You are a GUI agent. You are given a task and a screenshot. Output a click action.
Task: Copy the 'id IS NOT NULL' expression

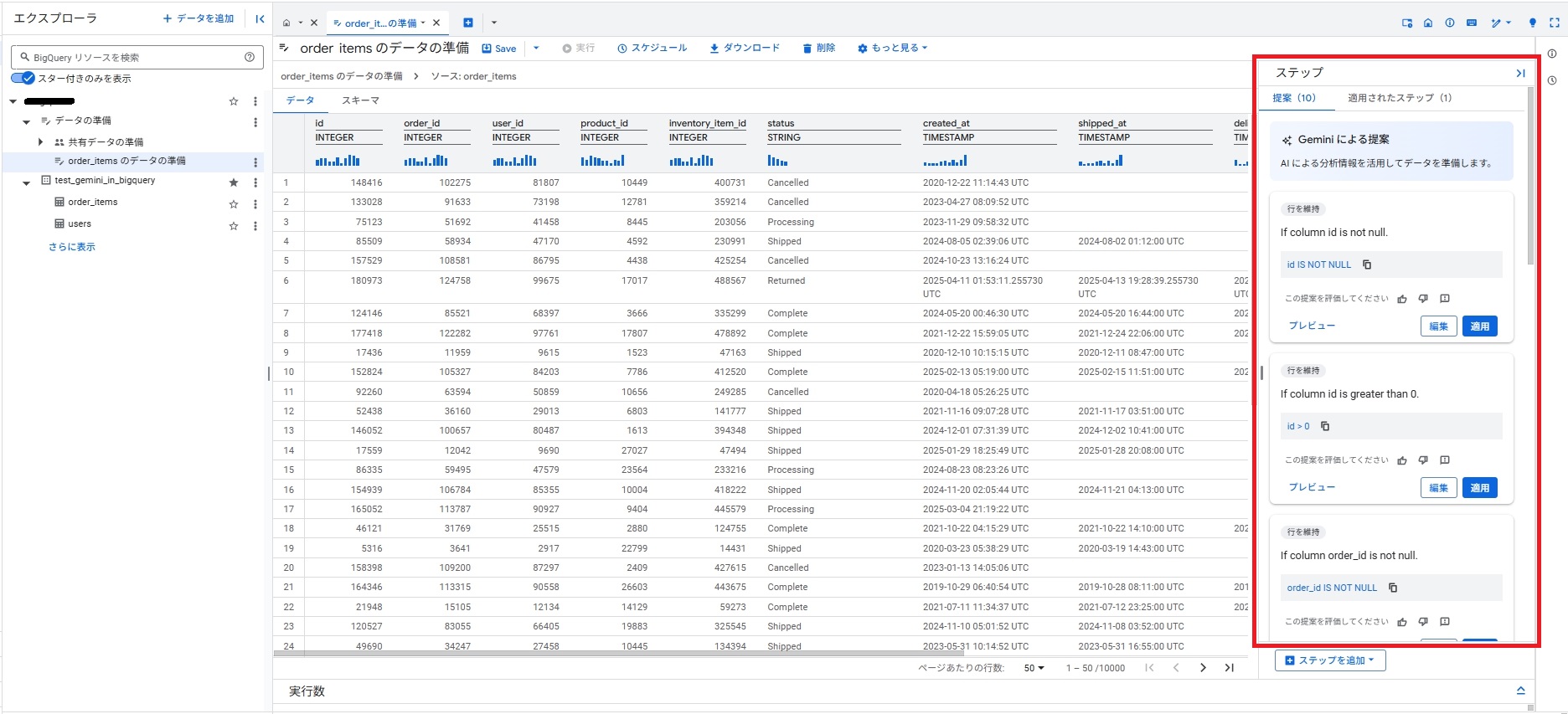1367,265
